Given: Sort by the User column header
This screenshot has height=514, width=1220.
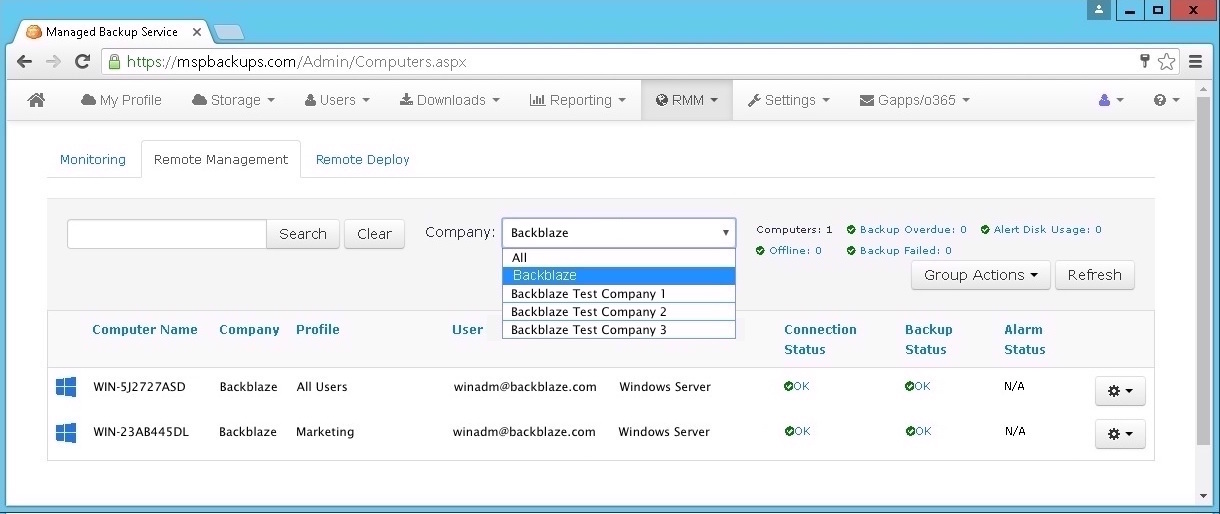Looking at the screenshot, I should pyautogui.click(x=468, y=330).
